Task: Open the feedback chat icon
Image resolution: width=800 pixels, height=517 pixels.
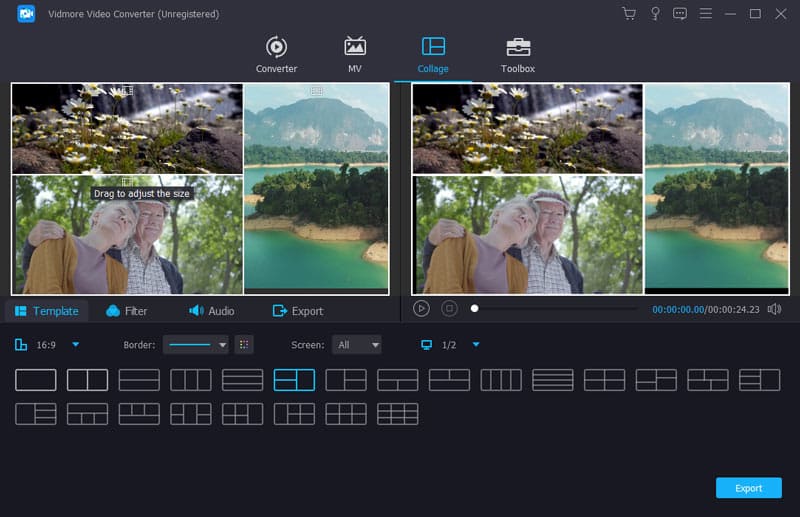Action: click(680, 14)
